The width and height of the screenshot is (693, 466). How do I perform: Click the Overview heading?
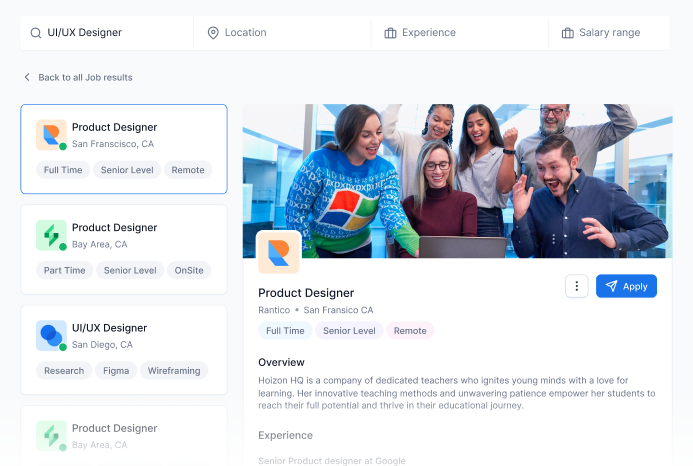pyautogui.click(x=281, y=362)
